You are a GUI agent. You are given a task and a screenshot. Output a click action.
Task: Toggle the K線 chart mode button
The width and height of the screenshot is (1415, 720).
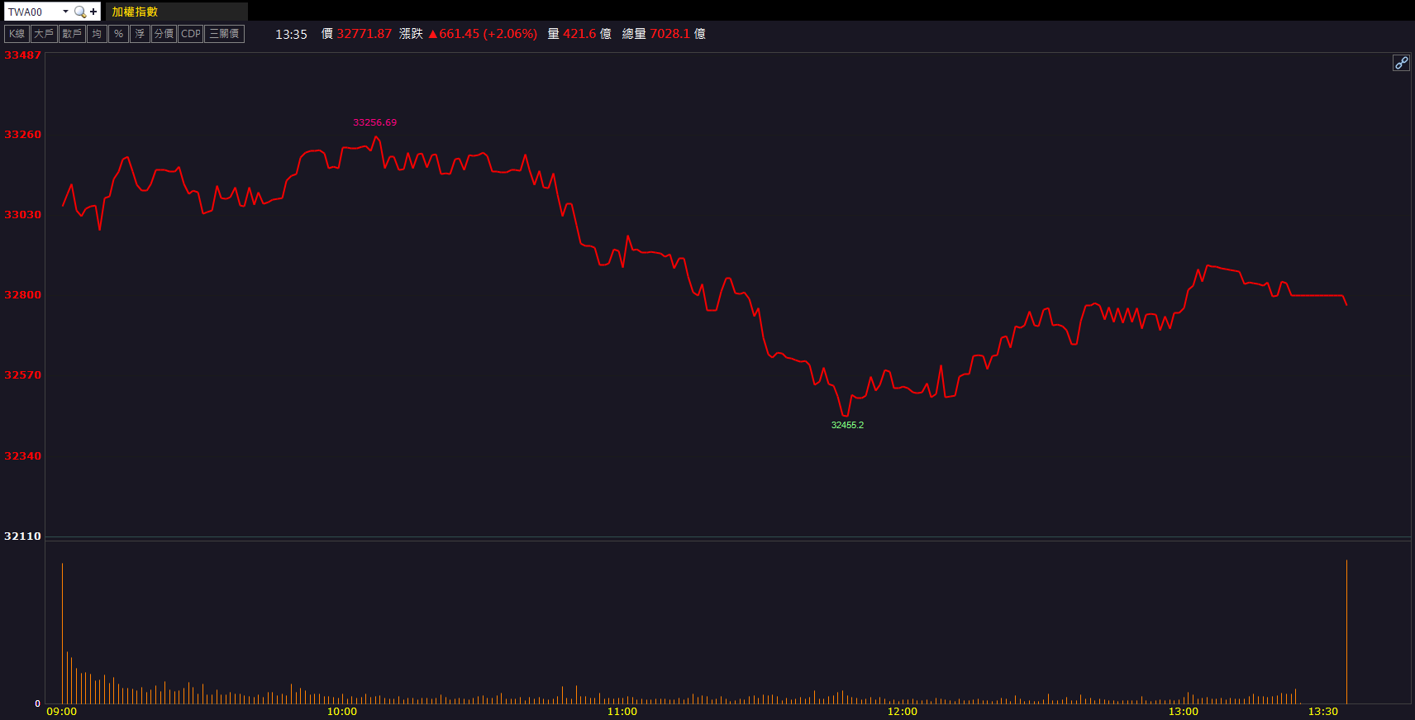coord(16,34)
